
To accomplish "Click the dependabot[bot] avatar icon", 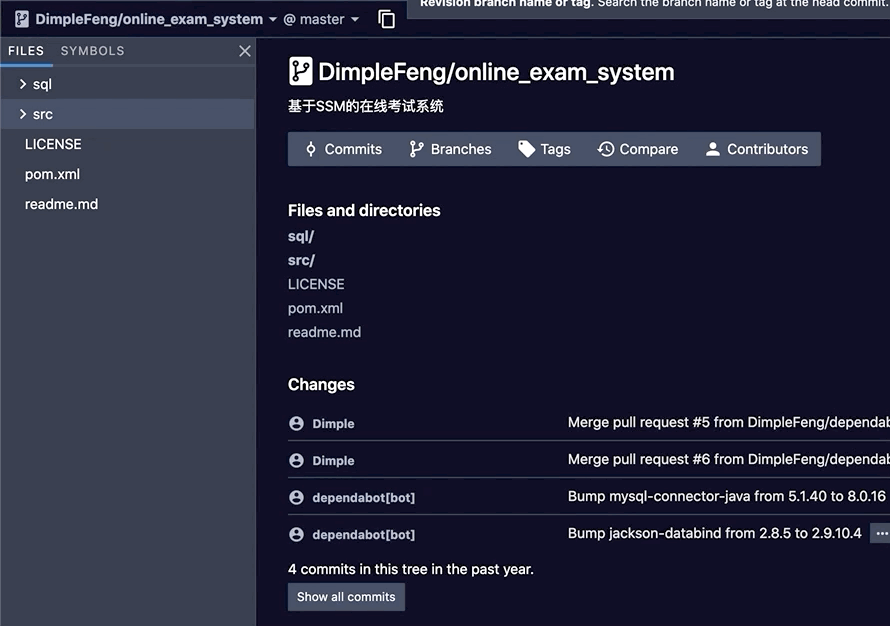I will pyautogui.click(x=296, y=497).
